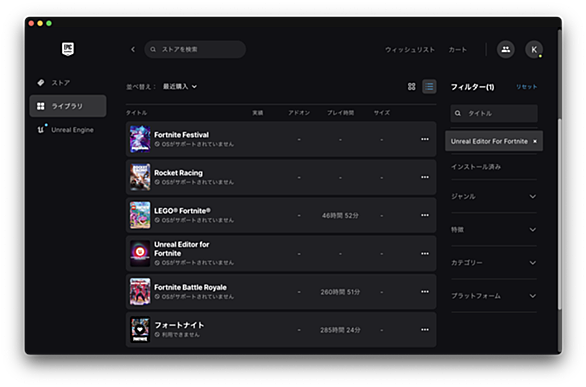Screen dimensions: 586x387
Task: Click the タイトル filter input field
Action: 494,113
